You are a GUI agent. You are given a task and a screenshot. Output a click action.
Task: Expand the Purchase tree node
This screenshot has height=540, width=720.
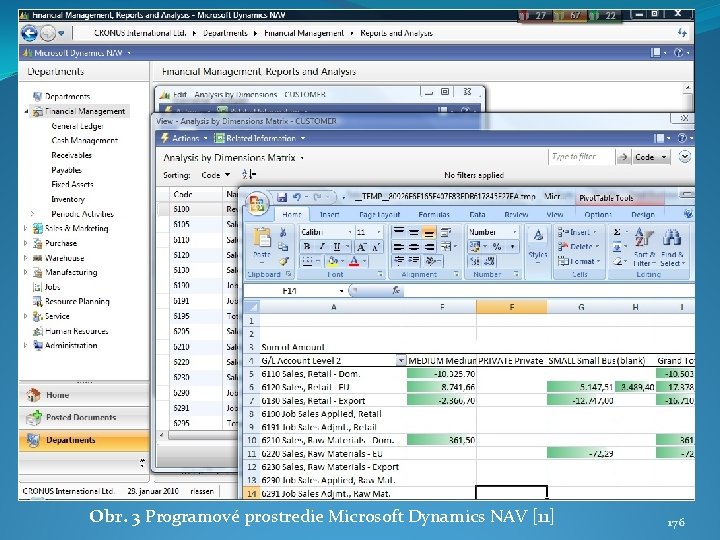[26, 243]
